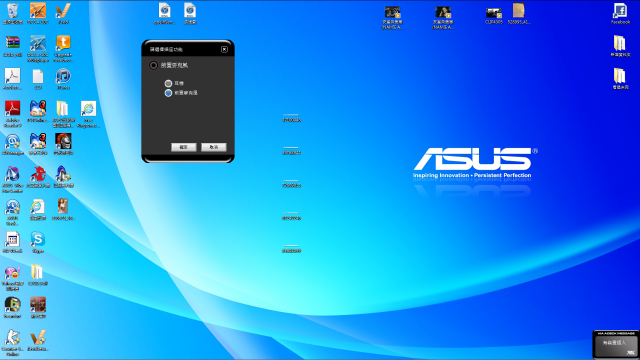The width and height of the screenshot is (640, 360).
Task: Open the orange 't' Upgrade shortcut
Action: (x=63, y=43)
